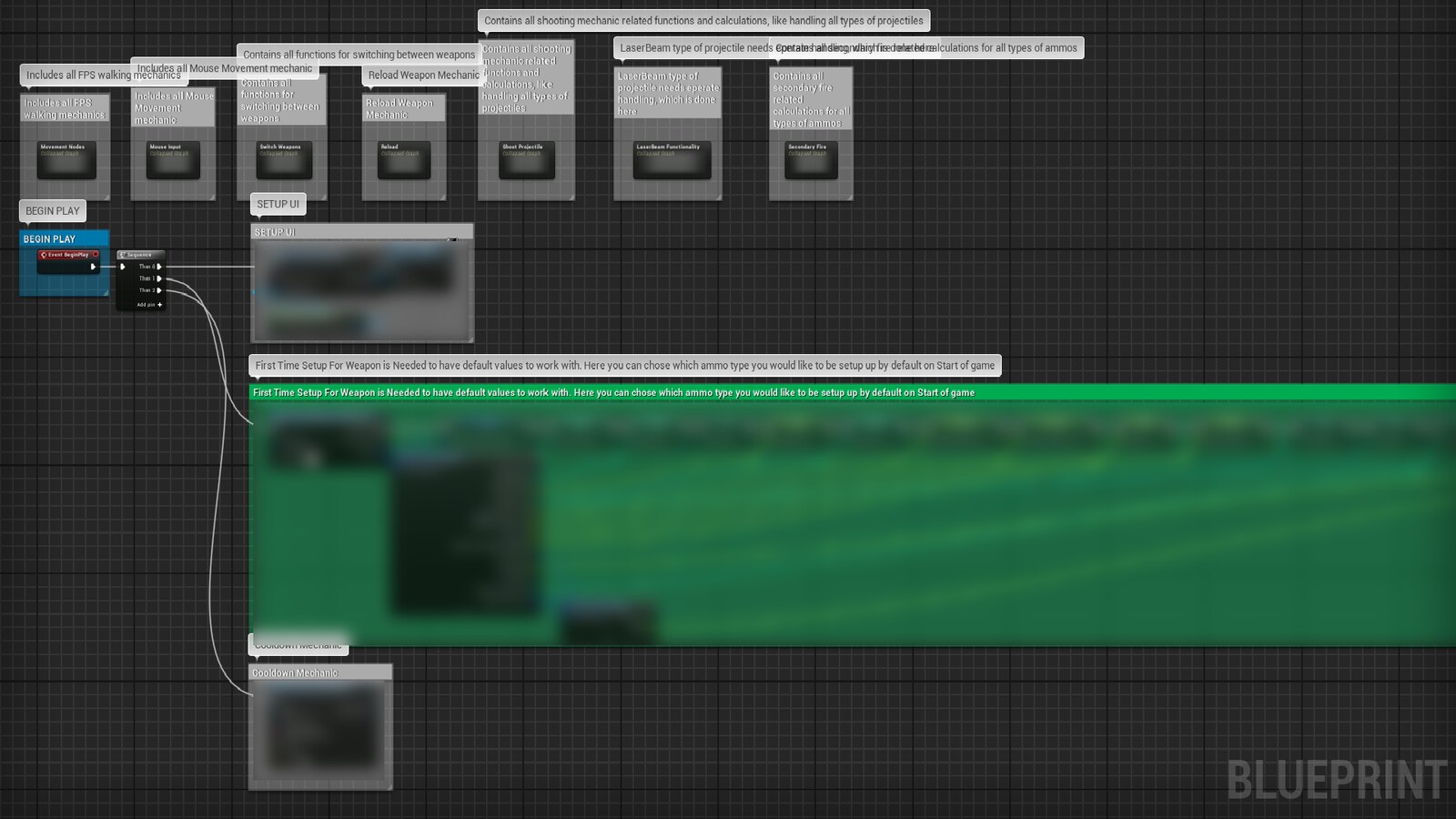Click the Then 2 output pin

[159, 290]
